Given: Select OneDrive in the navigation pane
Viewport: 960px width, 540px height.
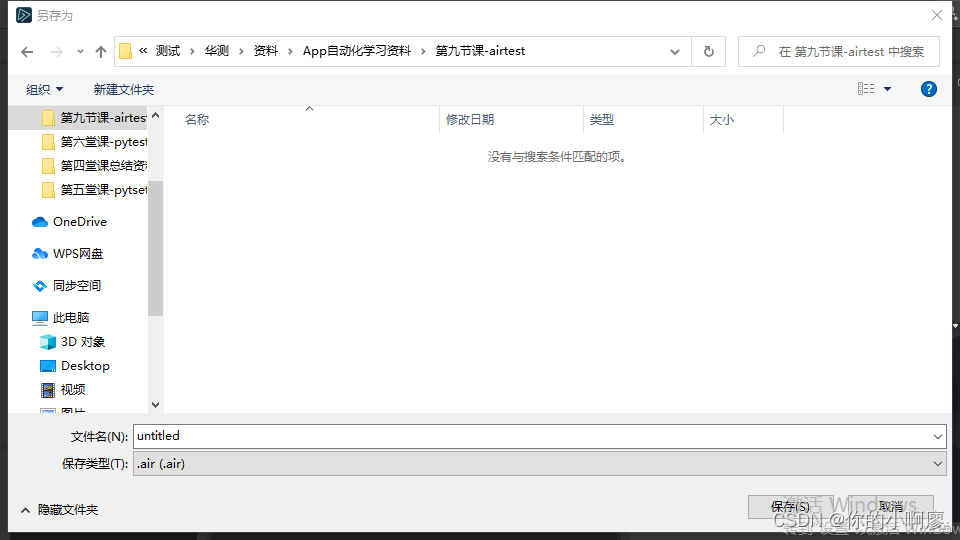Looking at the screenshot, I should point(79,222).
